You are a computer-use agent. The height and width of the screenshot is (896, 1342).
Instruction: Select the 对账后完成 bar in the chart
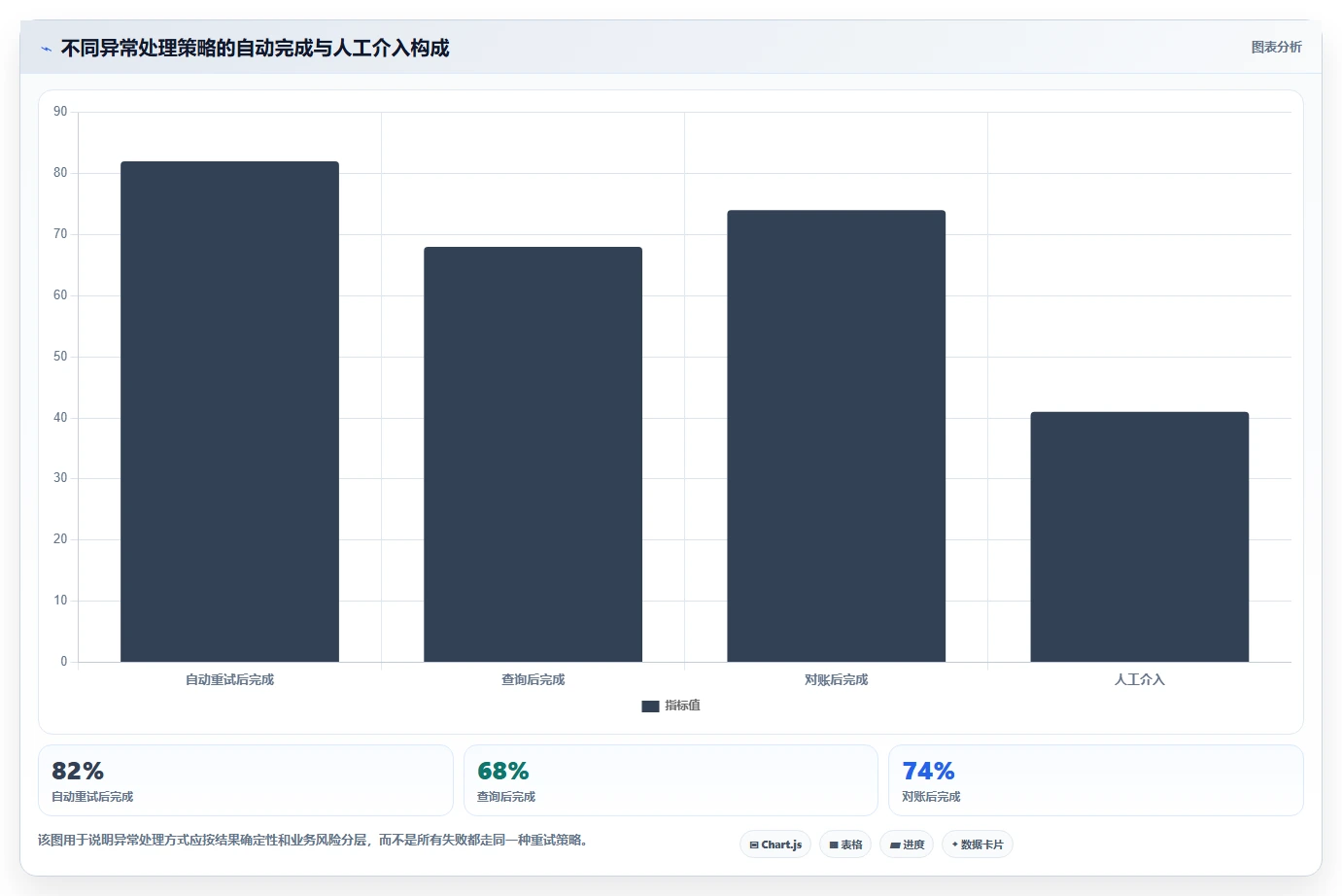point(836,436)
